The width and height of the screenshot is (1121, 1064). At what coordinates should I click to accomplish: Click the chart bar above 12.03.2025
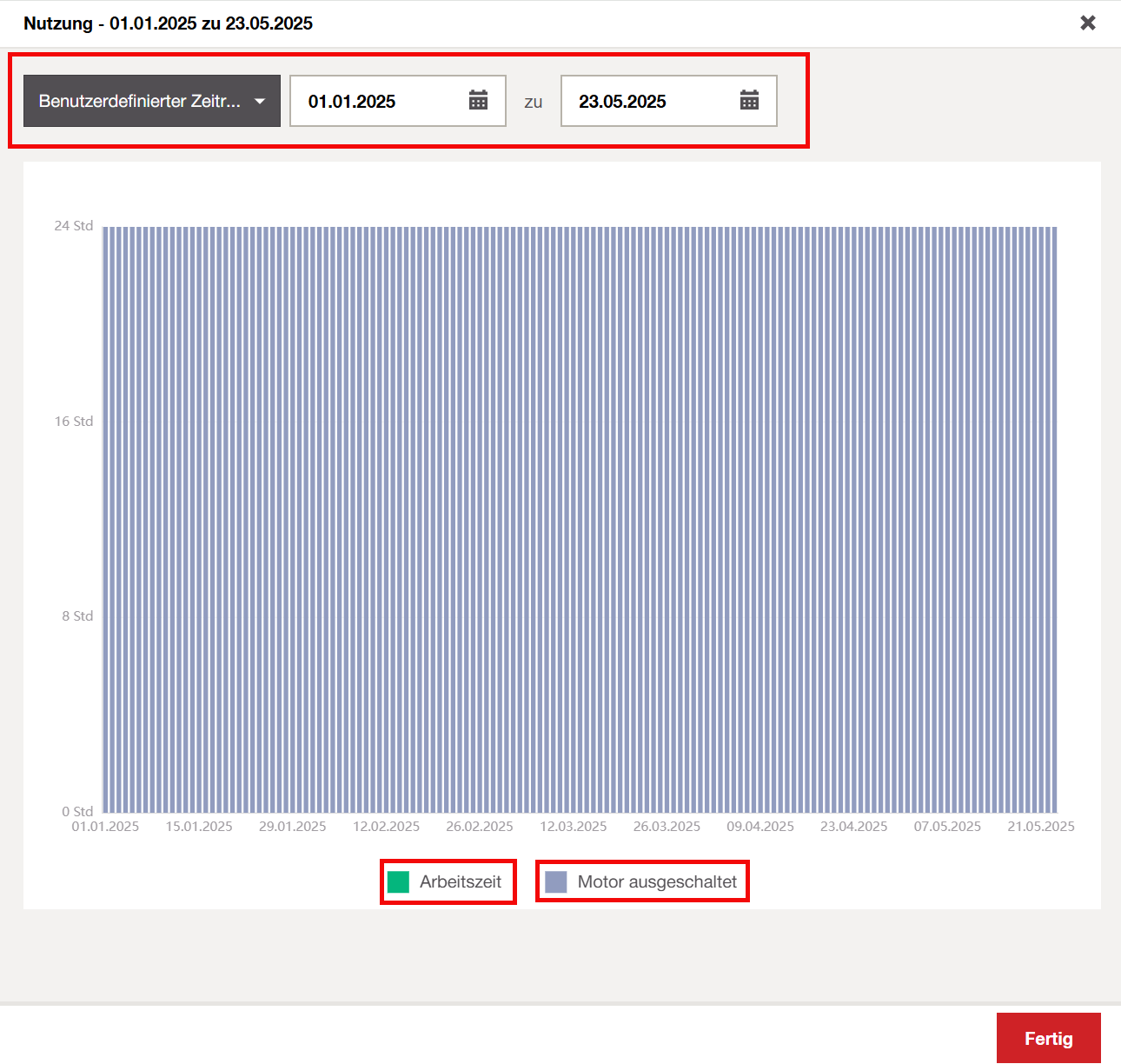[x=574, y=522]
